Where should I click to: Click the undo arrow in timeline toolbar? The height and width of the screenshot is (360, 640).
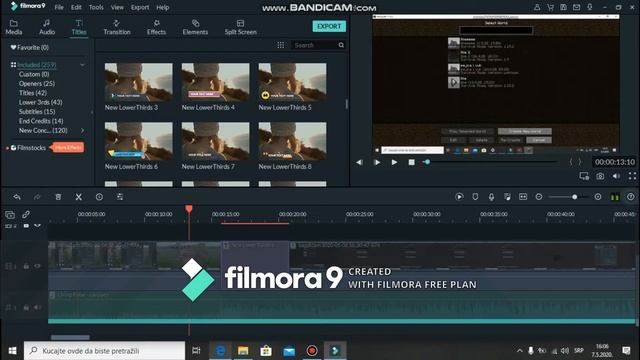click(x=17, y=197)
